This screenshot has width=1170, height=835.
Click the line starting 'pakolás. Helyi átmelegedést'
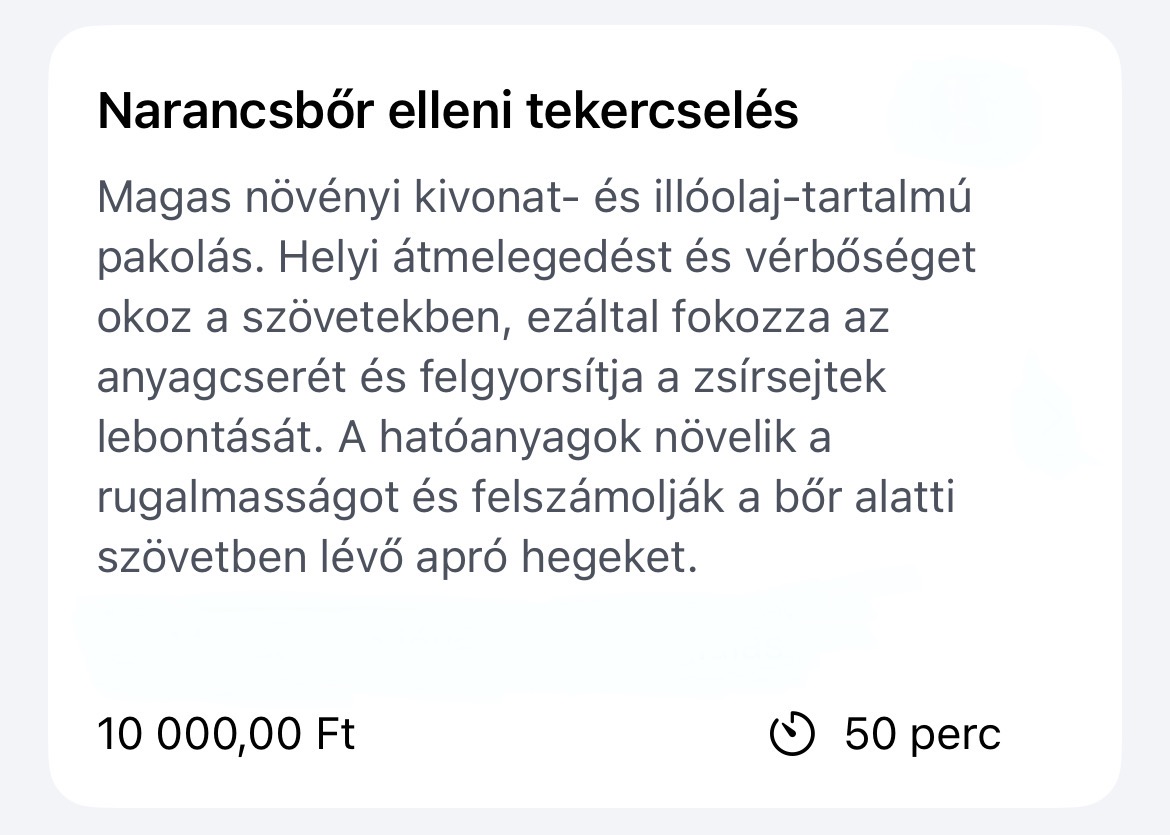click(536, 258)
